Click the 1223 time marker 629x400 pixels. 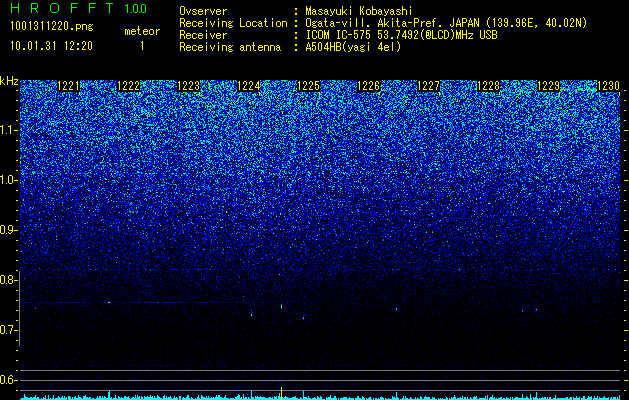[189, 86]
